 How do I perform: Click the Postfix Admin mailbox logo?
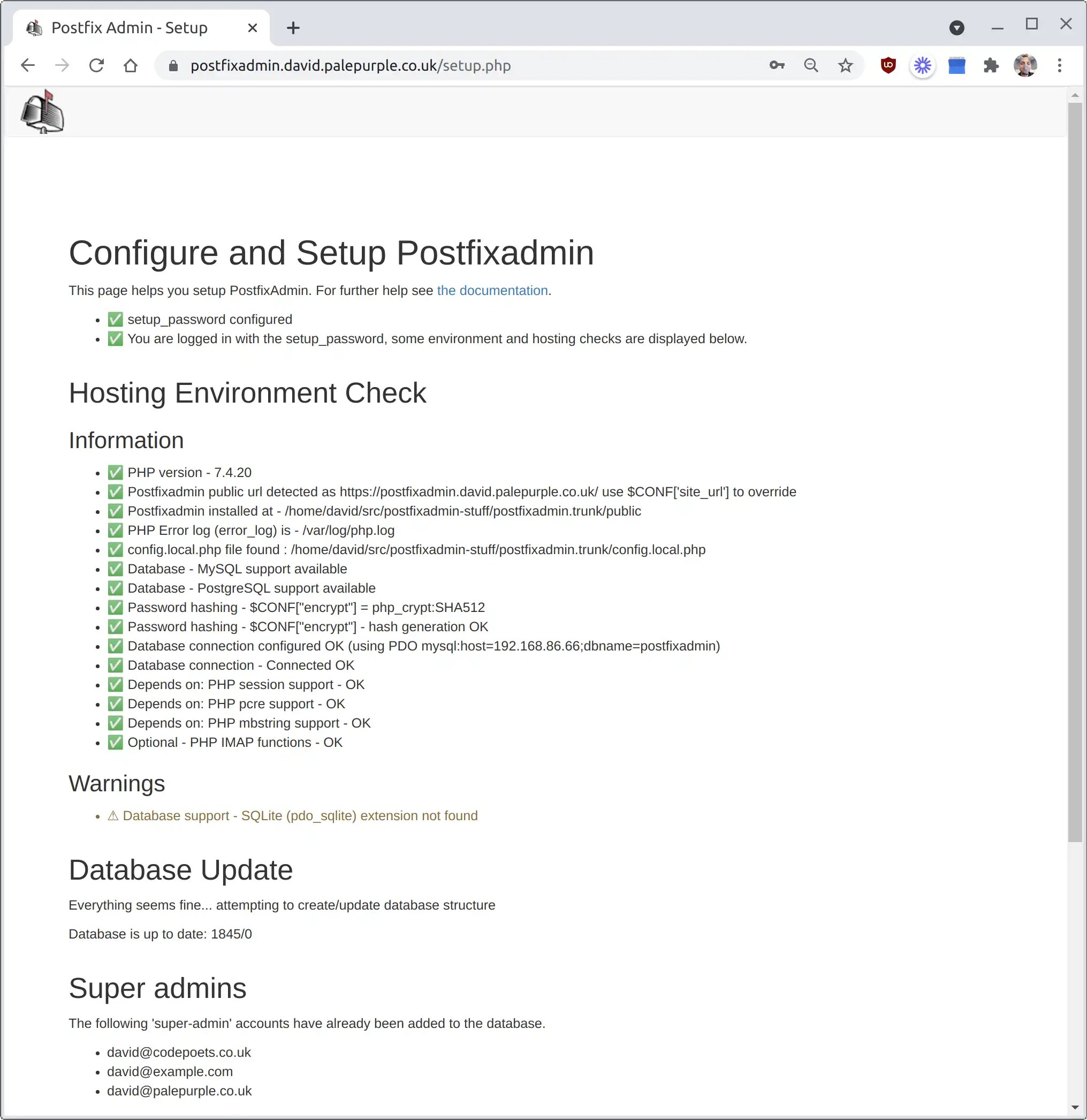[42, 112]
